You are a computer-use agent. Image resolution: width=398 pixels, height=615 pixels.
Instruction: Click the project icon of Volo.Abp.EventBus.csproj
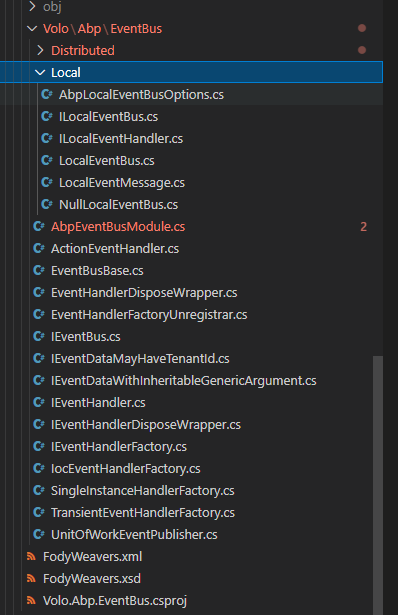[x=31, y=600]
